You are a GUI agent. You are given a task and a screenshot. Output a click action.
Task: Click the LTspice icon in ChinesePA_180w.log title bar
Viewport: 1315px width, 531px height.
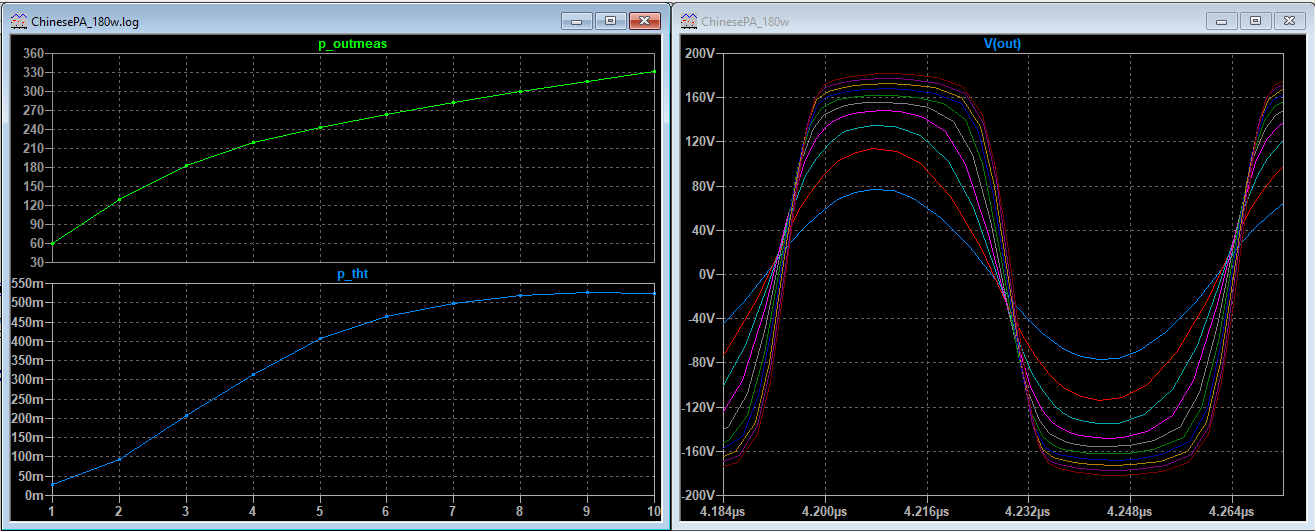pos(20,20)
